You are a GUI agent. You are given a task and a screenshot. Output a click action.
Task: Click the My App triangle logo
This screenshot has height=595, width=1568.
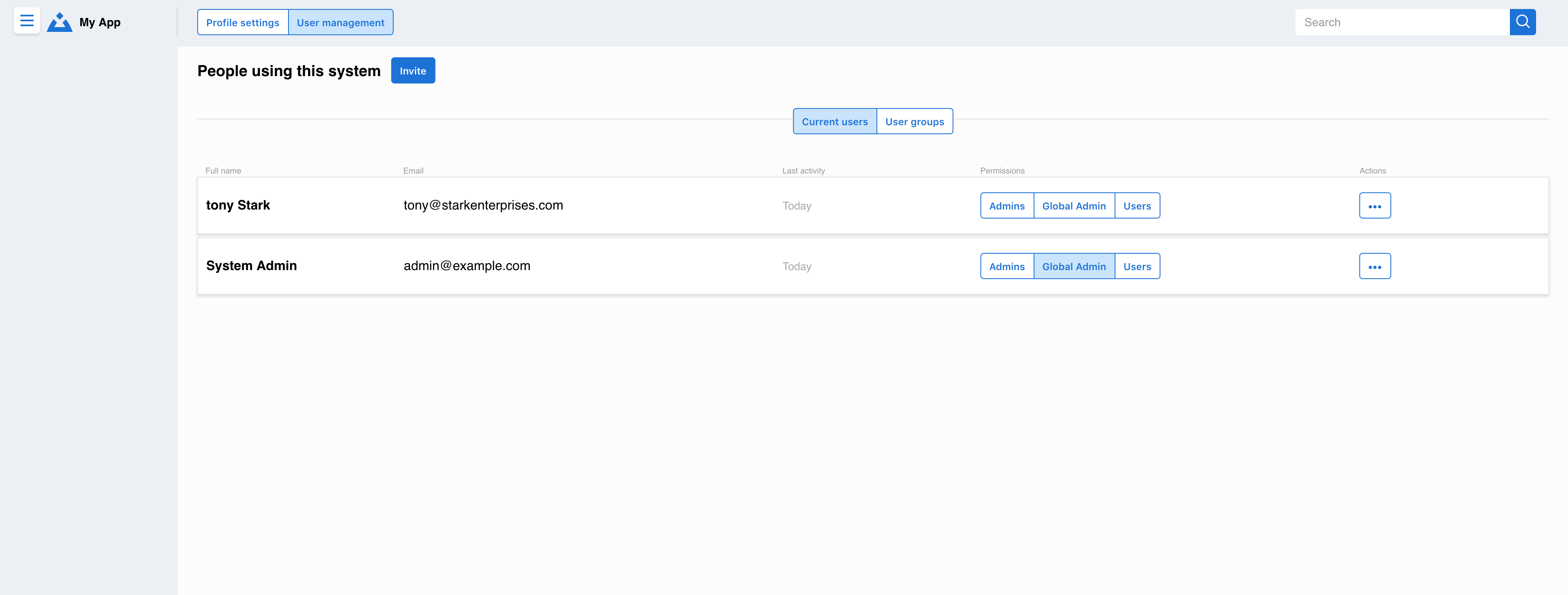coord(60,22)
